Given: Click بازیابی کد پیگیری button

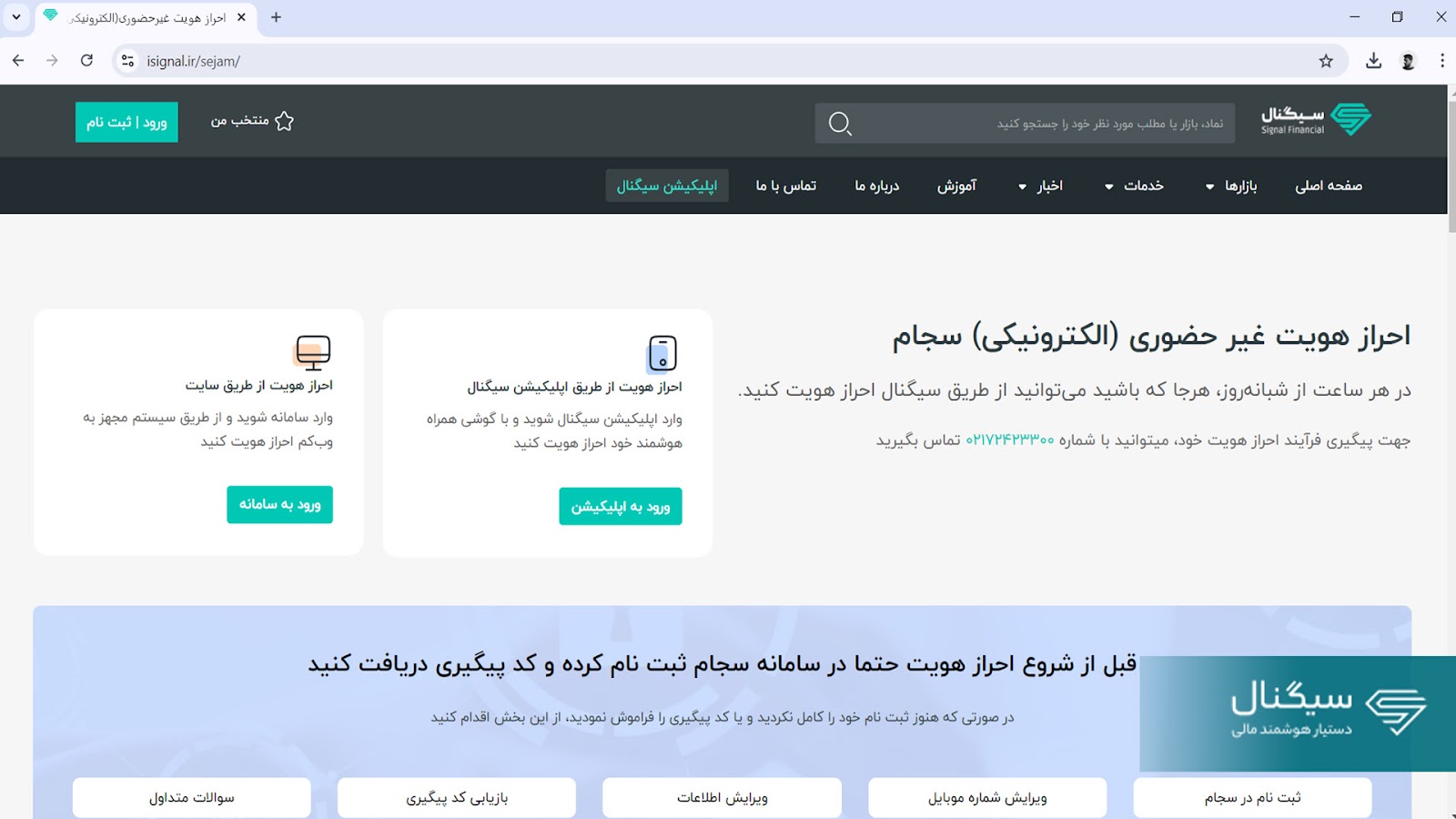Looking at the screenshot, I should 457,797.
